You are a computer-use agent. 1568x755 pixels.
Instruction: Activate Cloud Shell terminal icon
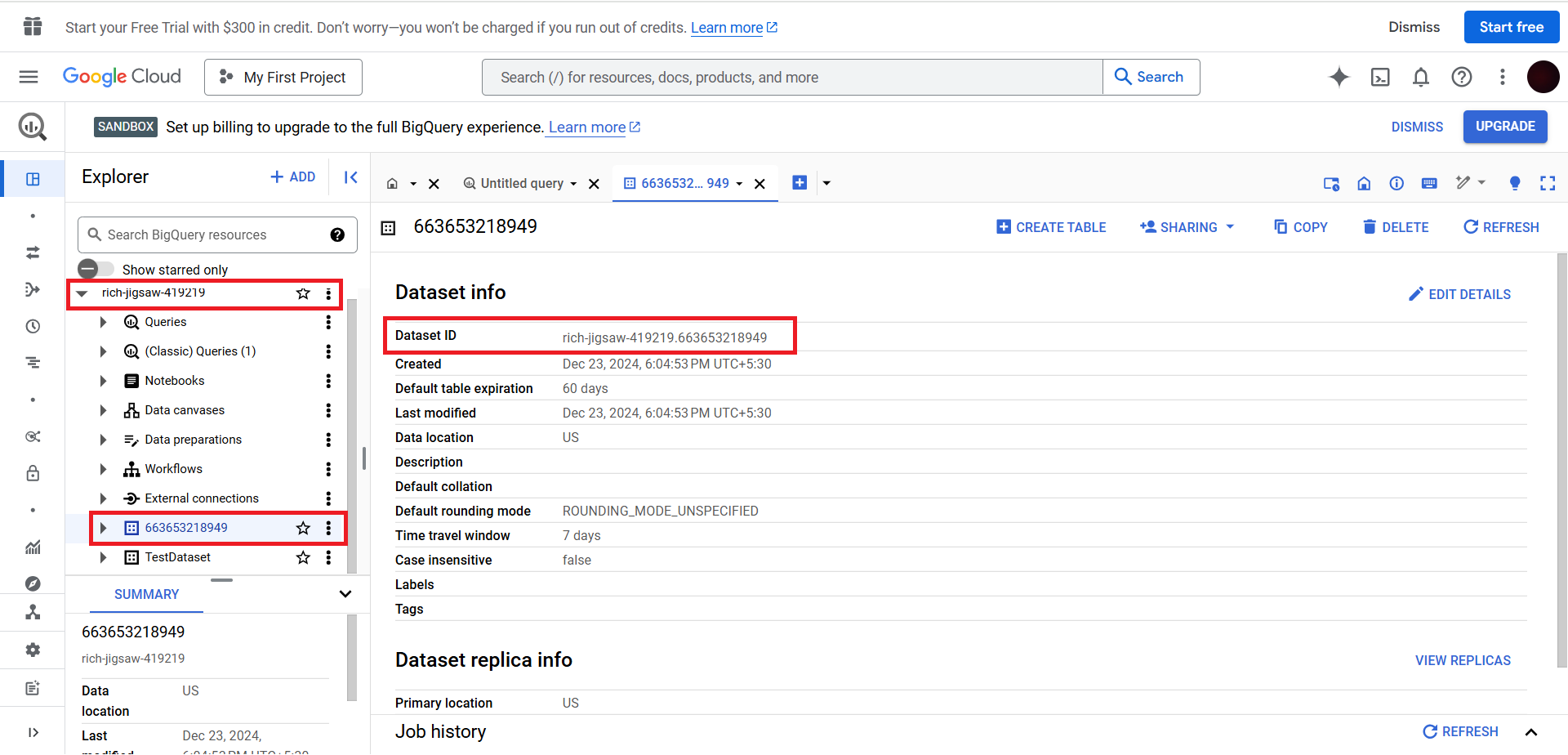pyautogui.click(x=1380, y=77)
